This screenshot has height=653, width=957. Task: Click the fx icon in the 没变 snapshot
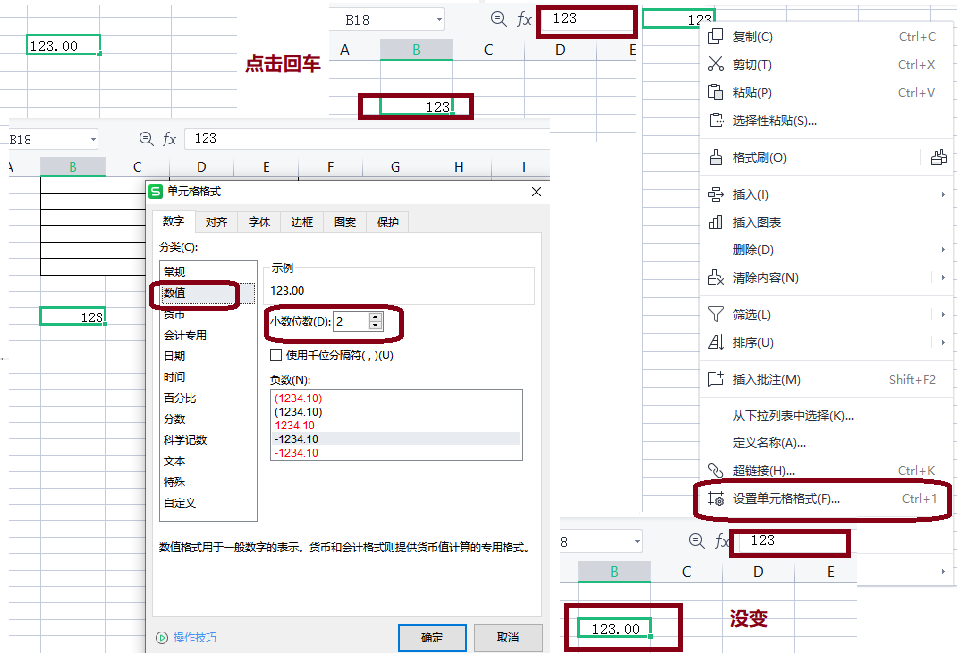click(x=721, y=541)
